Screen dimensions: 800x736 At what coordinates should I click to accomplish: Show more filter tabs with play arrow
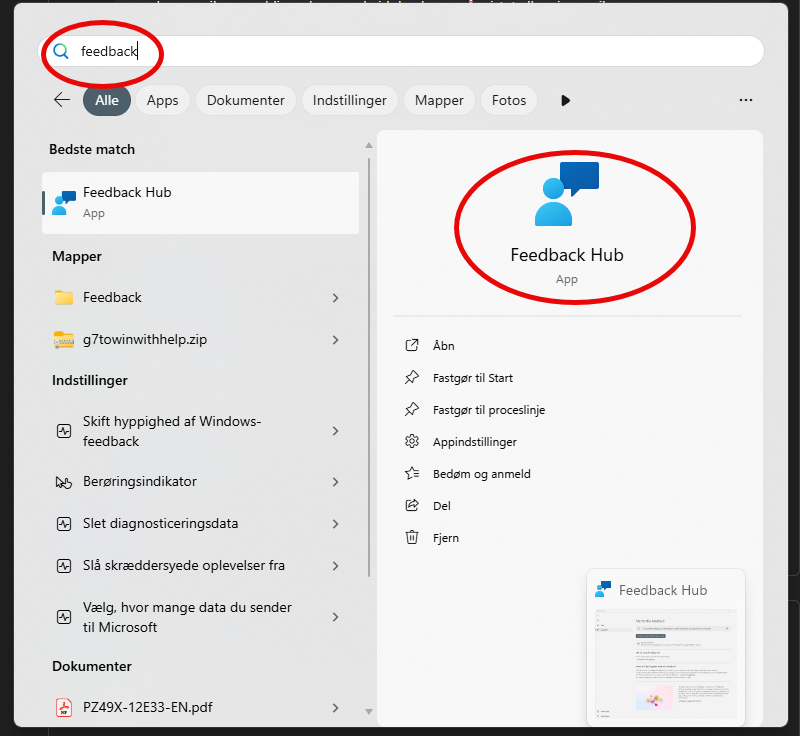coord(565,100)
